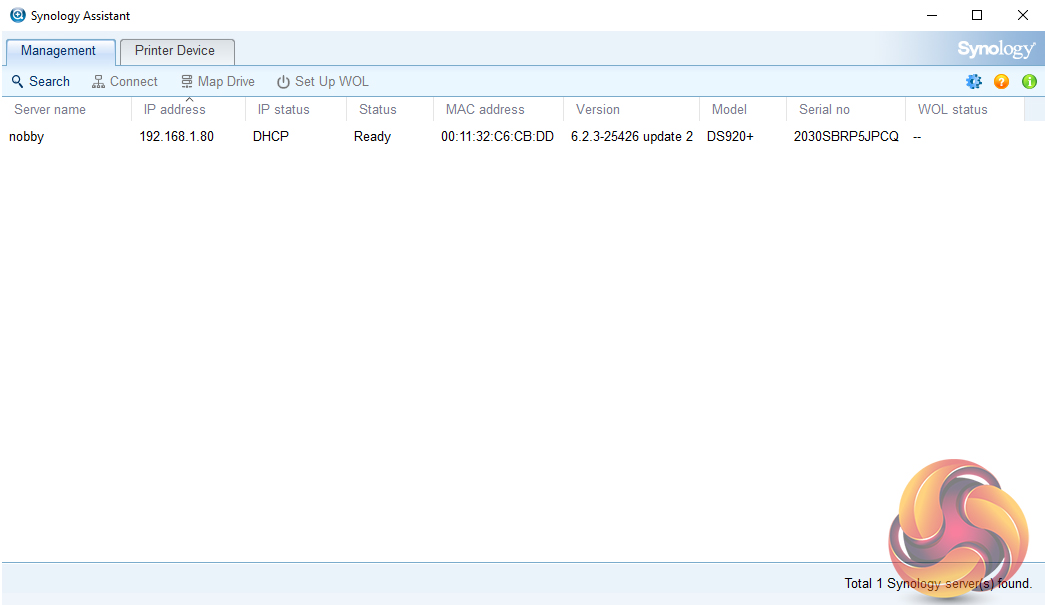Click MAC address 00:11:32:C6:CB:DD
This screenshot has width=1045, height=605.
497,137
